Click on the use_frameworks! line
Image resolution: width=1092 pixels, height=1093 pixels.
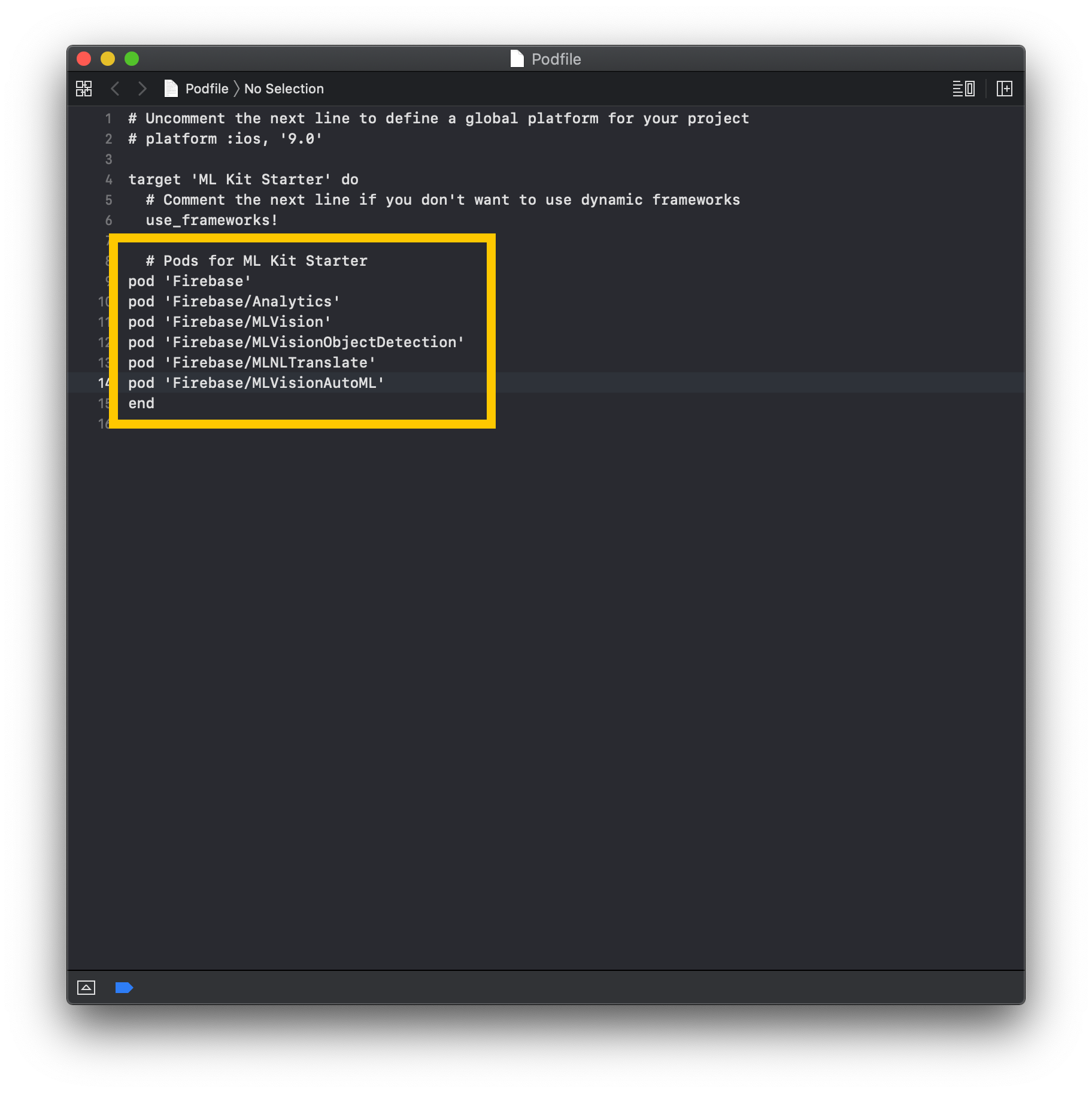(x=212, y=220)
